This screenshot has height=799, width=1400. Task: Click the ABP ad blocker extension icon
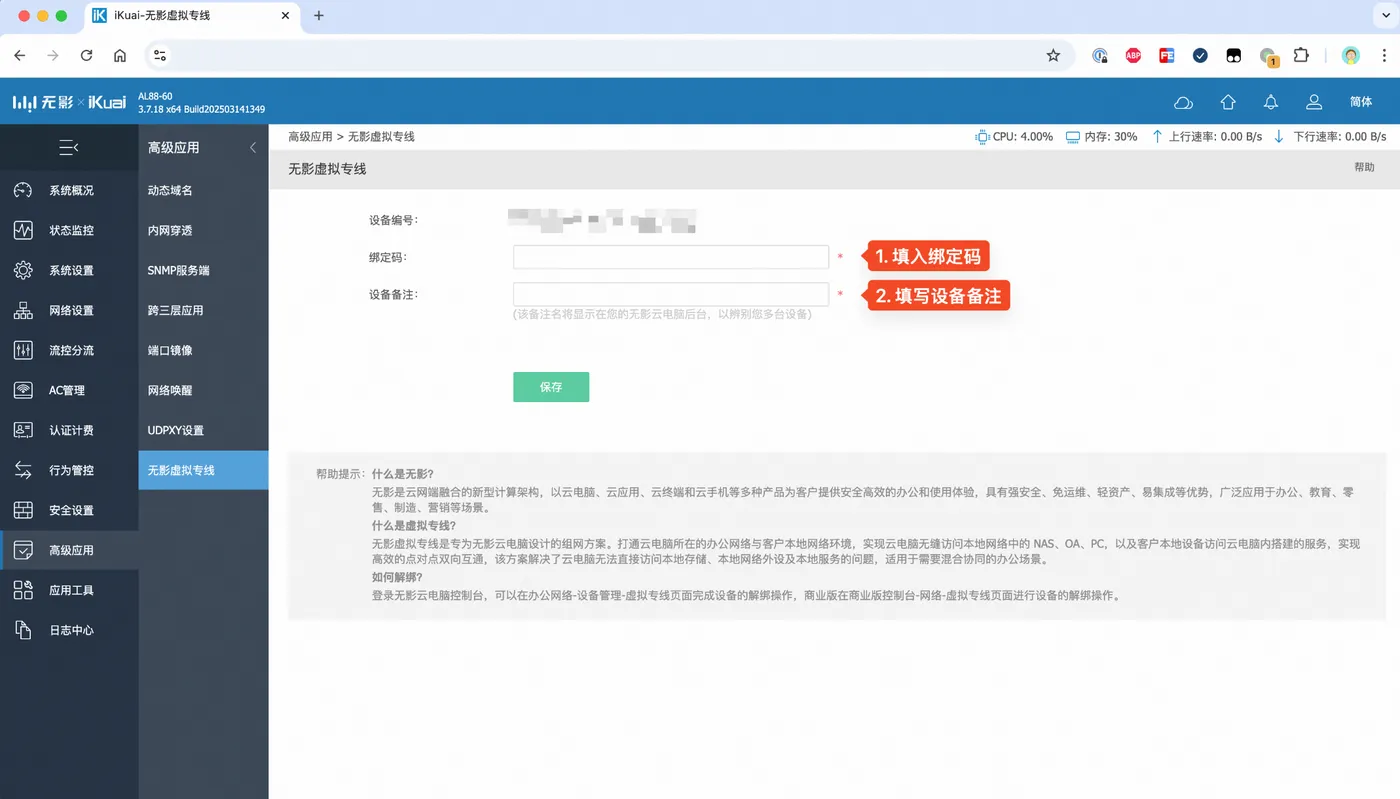pos(1133,56)
